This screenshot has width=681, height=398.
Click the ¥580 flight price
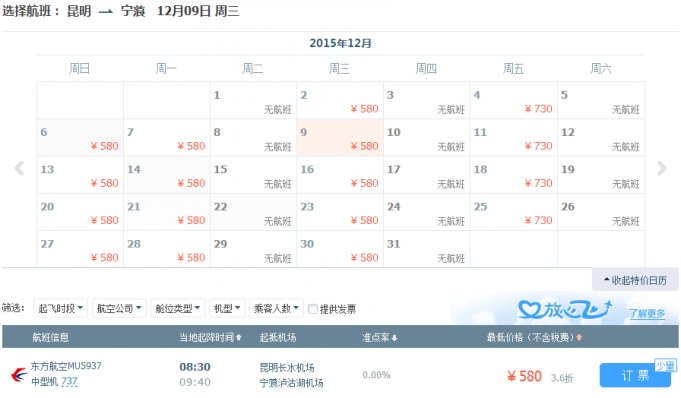524,376
